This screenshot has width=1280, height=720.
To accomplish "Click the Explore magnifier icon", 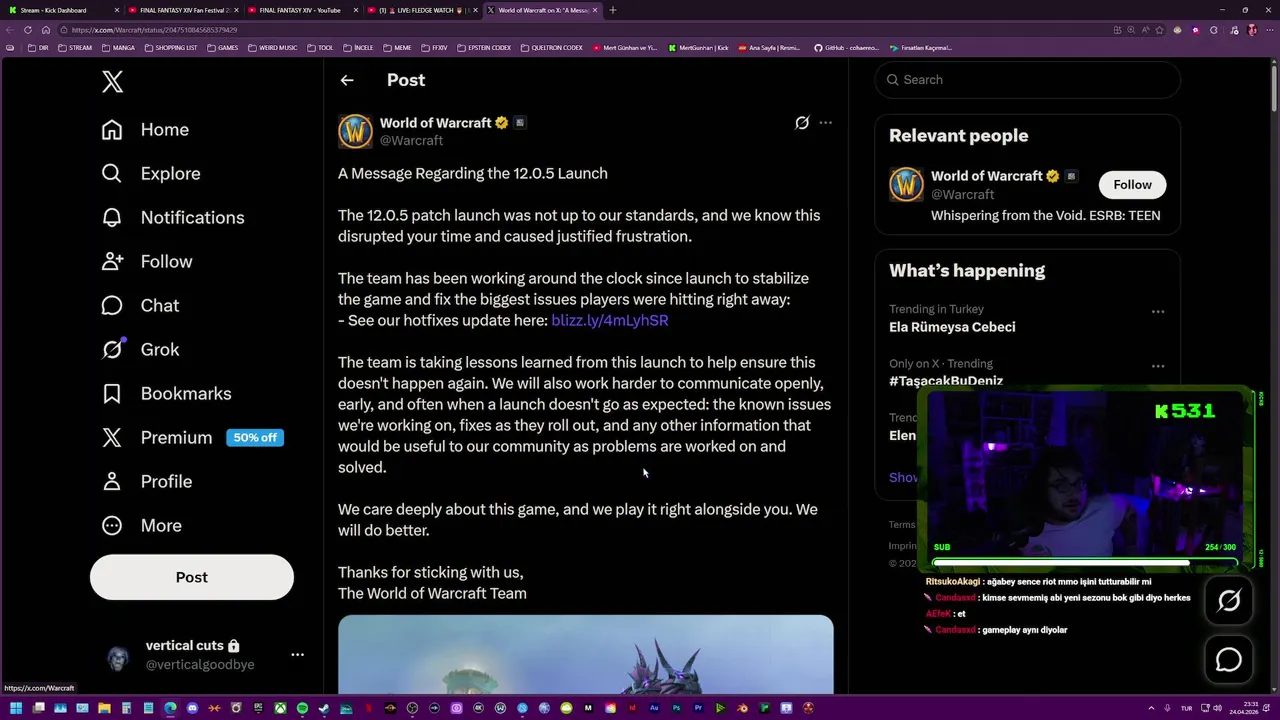I will coord(112,174).
